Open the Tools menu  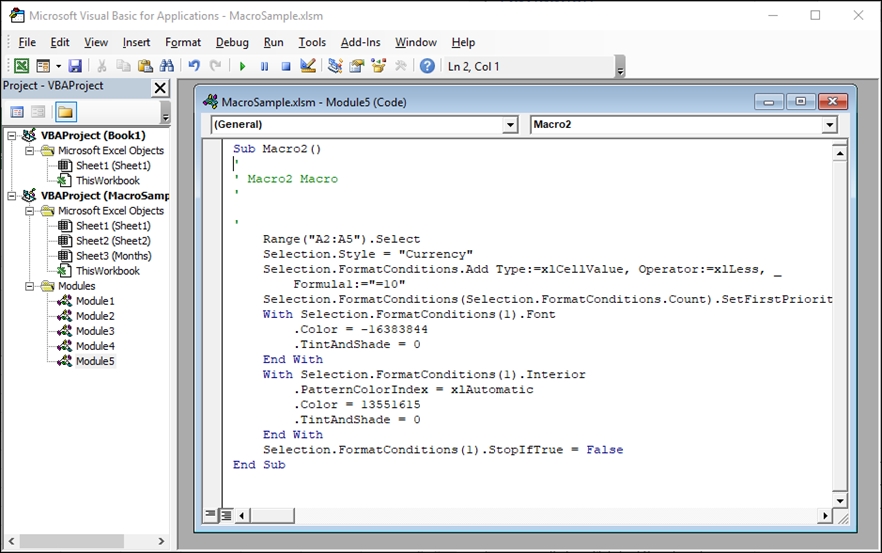pyautogui.click(x=312, y=42)
